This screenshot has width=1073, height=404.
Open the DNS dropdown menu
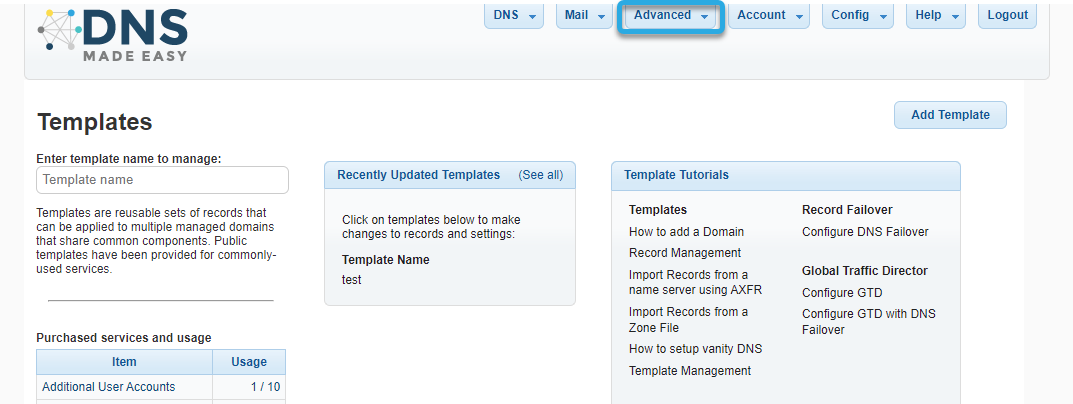point(514,15)
